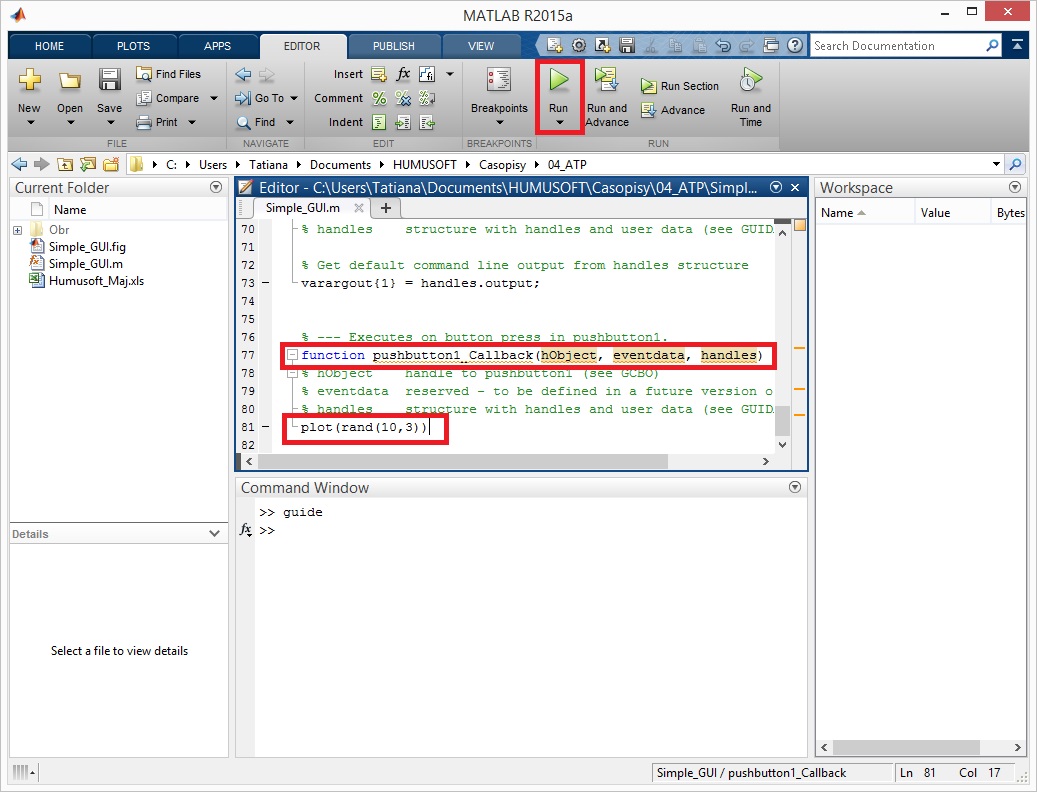Expand the Obr folder in Current Folder
This screenshot has height=792, width=1037.
pyautogui.click(x=18, y=230)
